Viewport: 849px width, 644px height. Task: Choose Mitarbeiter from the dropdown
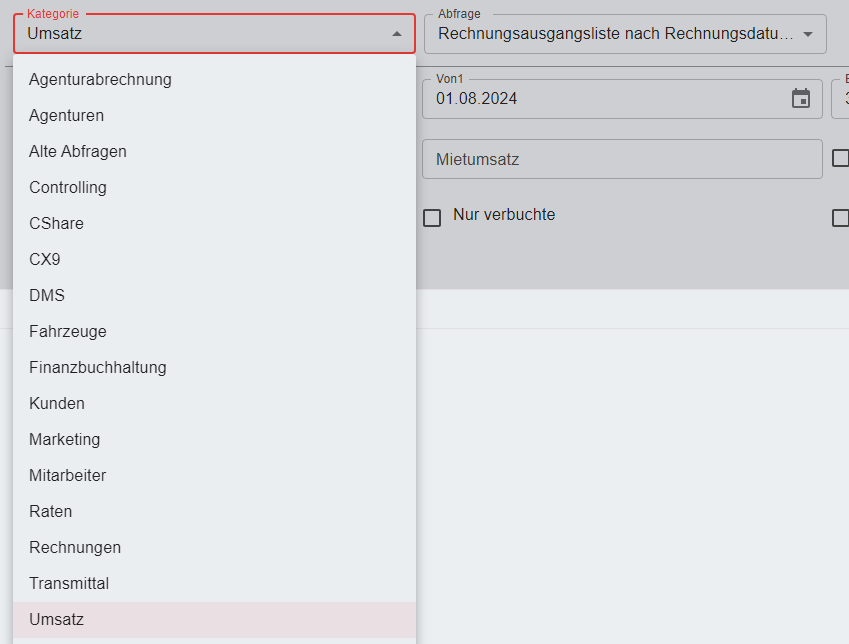[x=68, y=475]
